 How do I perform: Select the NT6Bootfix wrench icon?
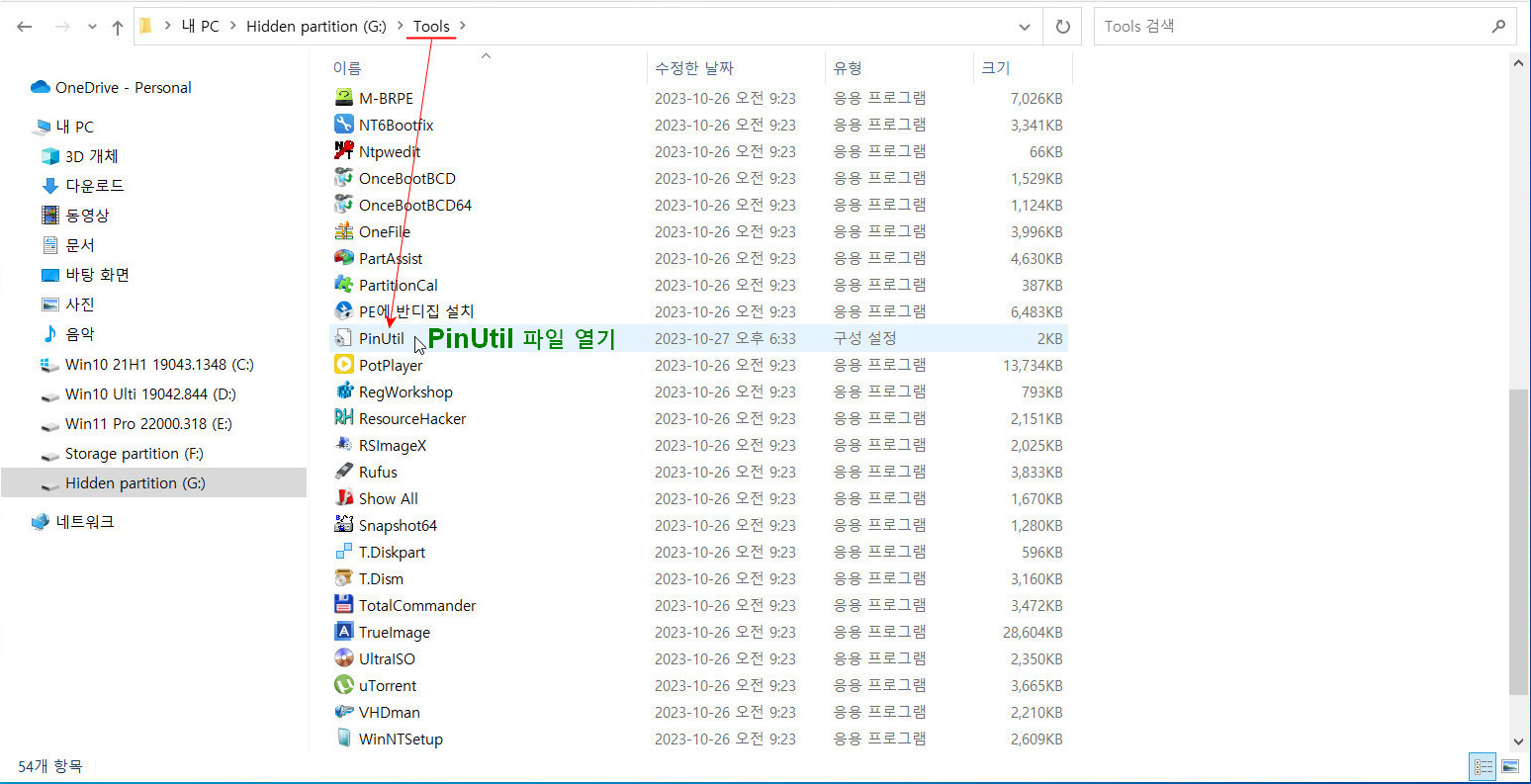[x=343, y=125]
